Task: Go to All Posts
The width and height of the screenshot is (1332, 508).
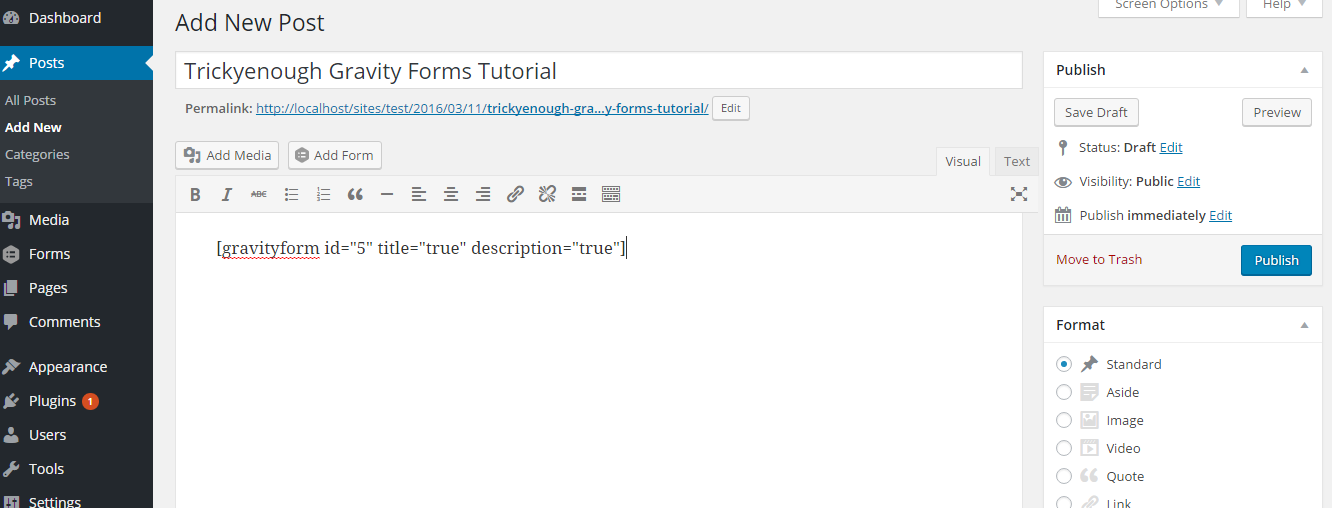Action: click(x=30, y=100)
